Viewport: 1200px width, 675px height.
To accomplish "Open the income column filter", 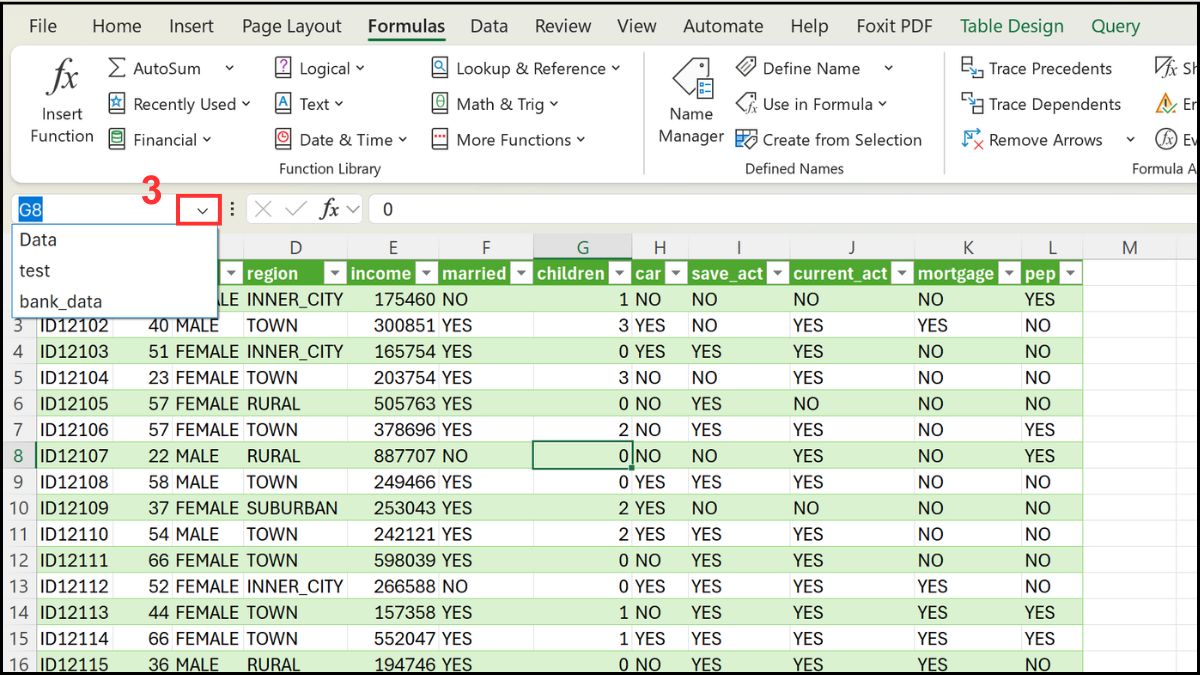I will pyautogui.click(x=427, y=273).
